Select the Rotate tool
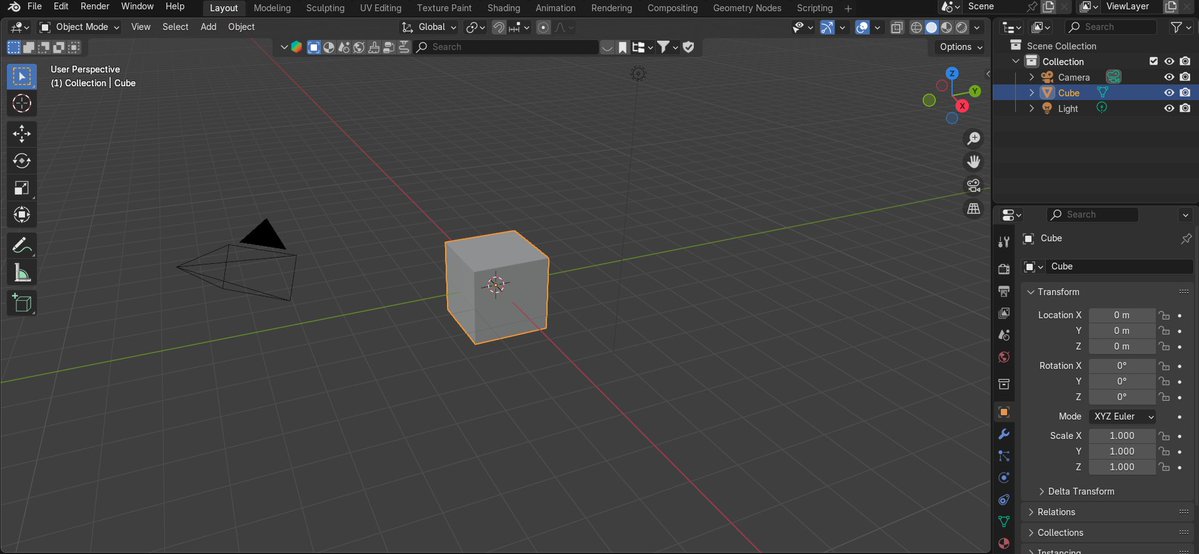1199x554 pixels. coord(21,161)
